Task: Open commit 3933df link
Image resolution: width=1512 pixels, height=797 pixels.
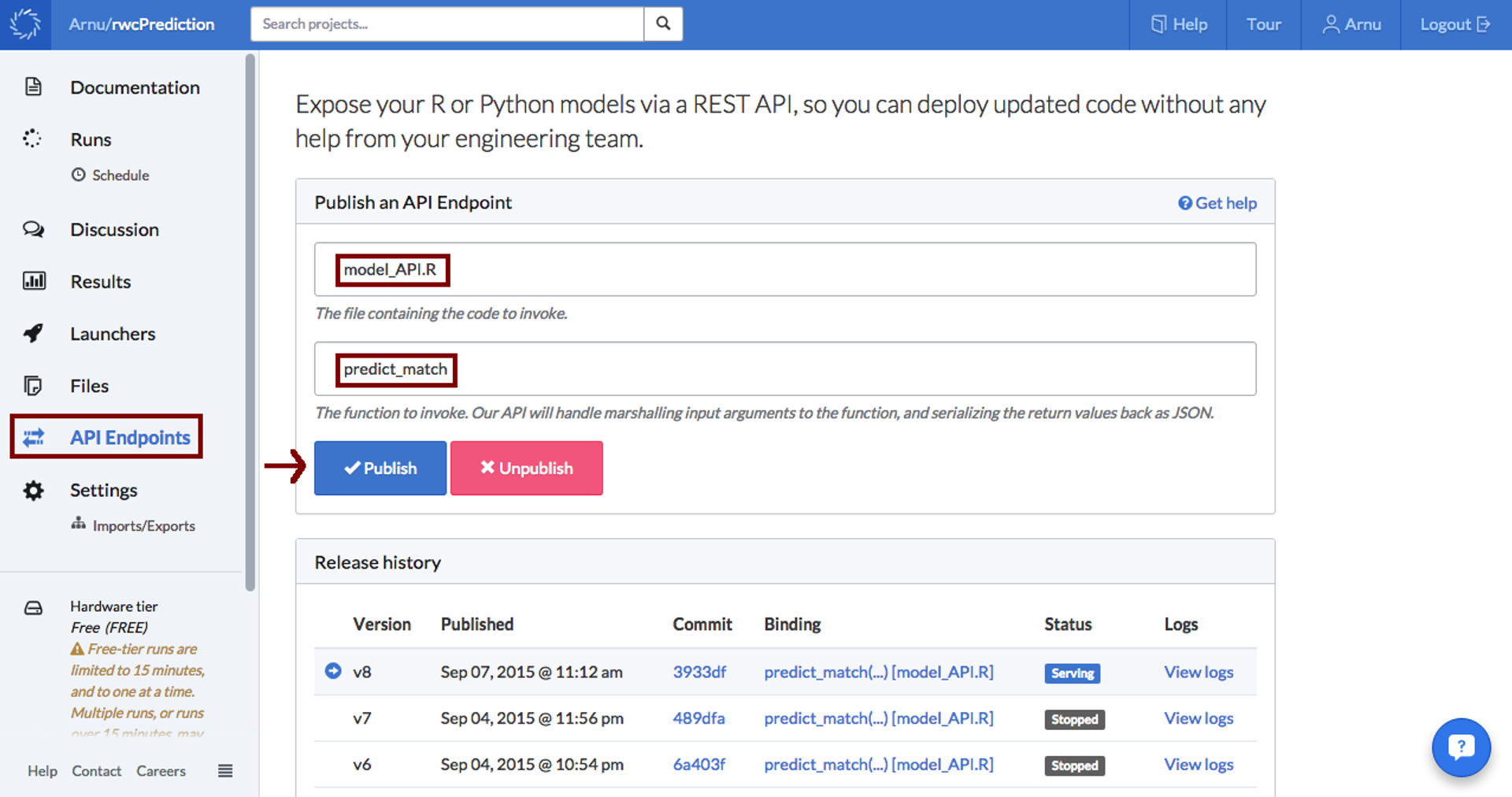Action: point(699,672)
